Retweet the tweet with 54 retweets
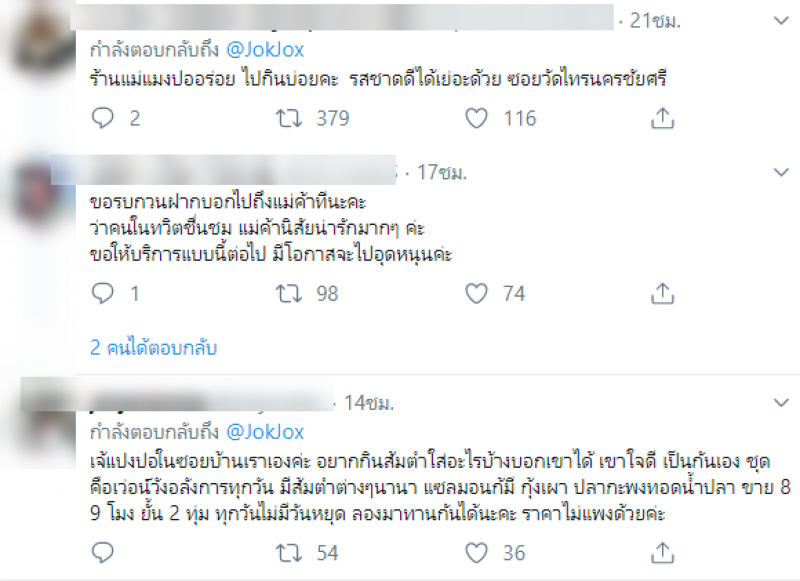The width and height of the screenshot is (800, 581). [285, 553]
